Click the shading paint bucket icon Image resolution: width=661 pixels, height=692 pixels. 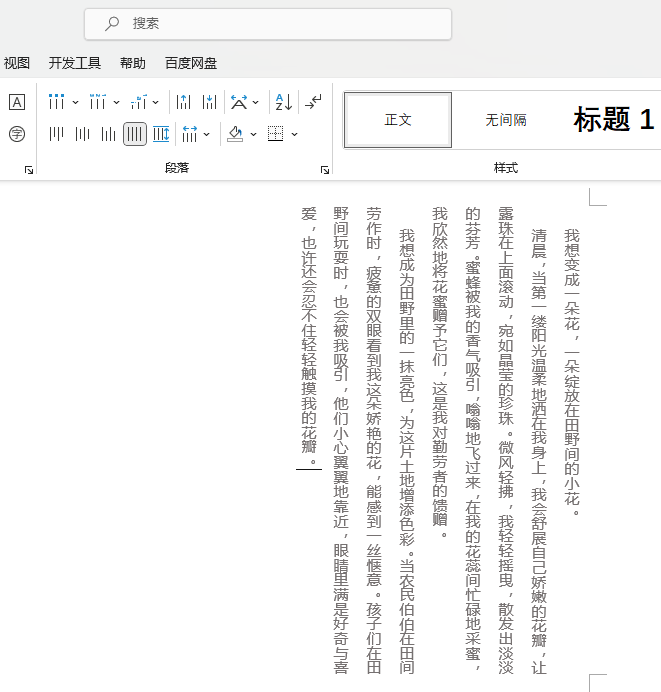(235, 134)
